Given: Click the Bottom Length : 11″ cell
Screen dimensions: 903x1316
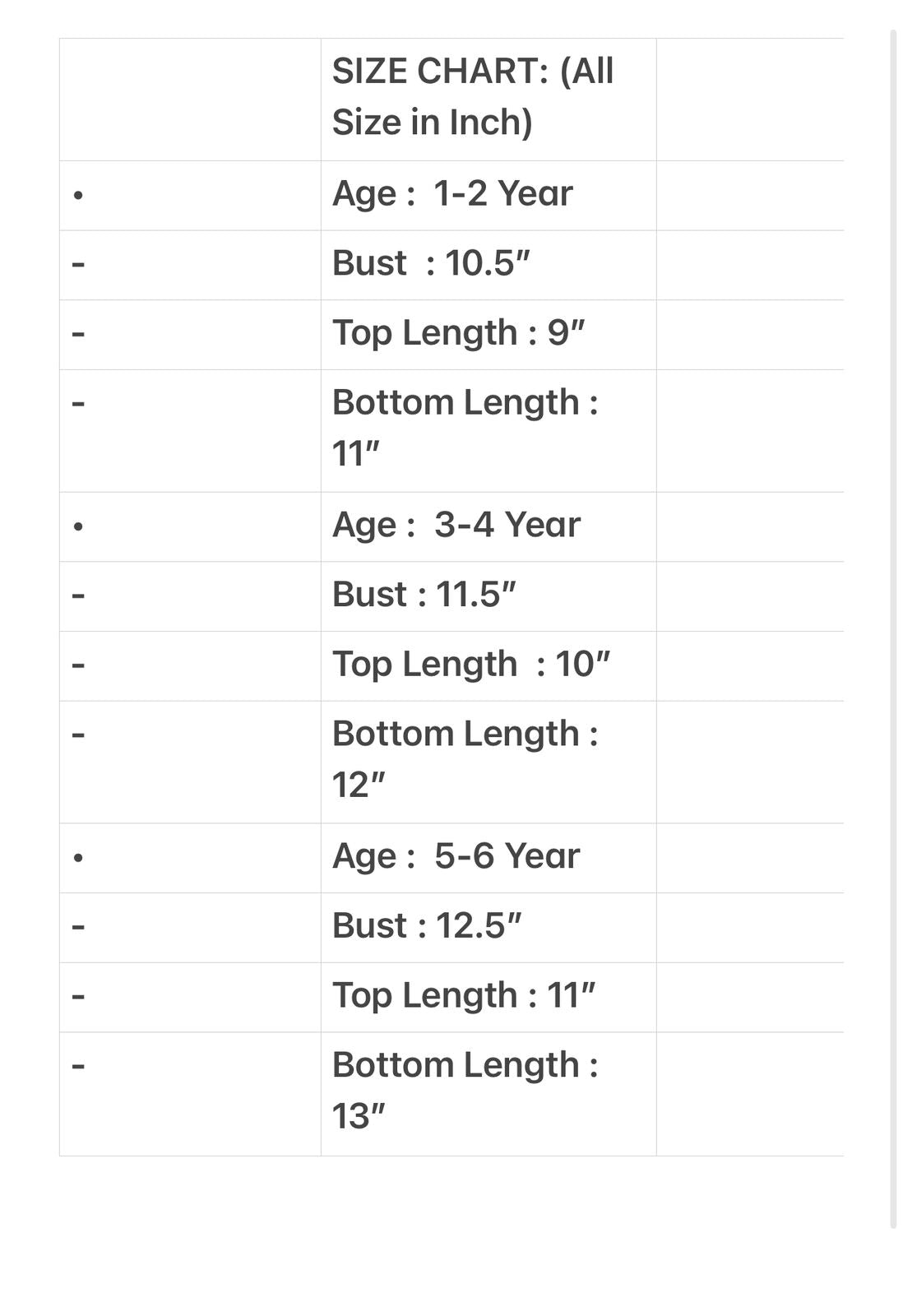Looking at the screenshot, I should [x=489, y=431].
